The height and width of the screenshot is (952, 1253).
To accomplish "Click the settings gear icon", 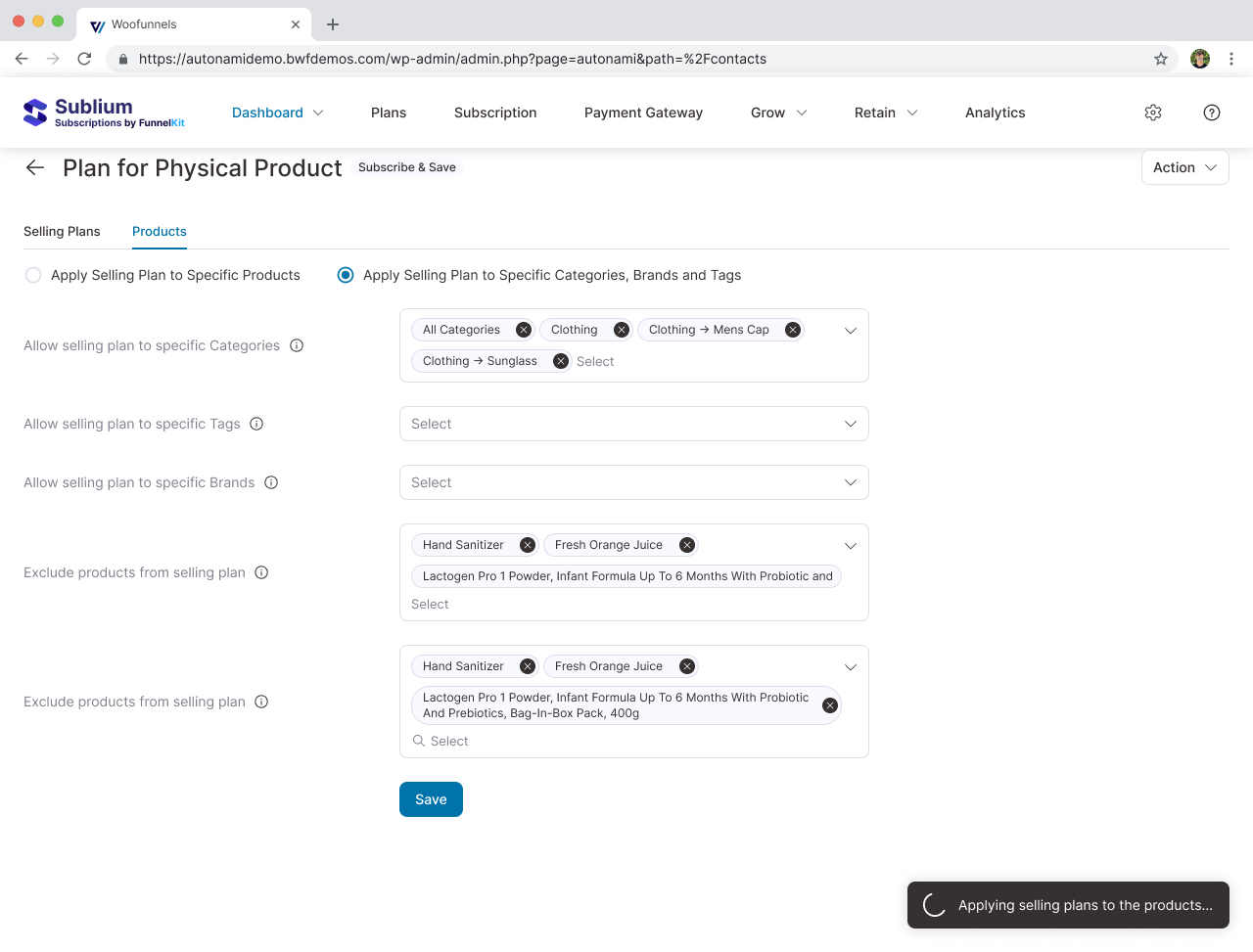I will 1153,113.
